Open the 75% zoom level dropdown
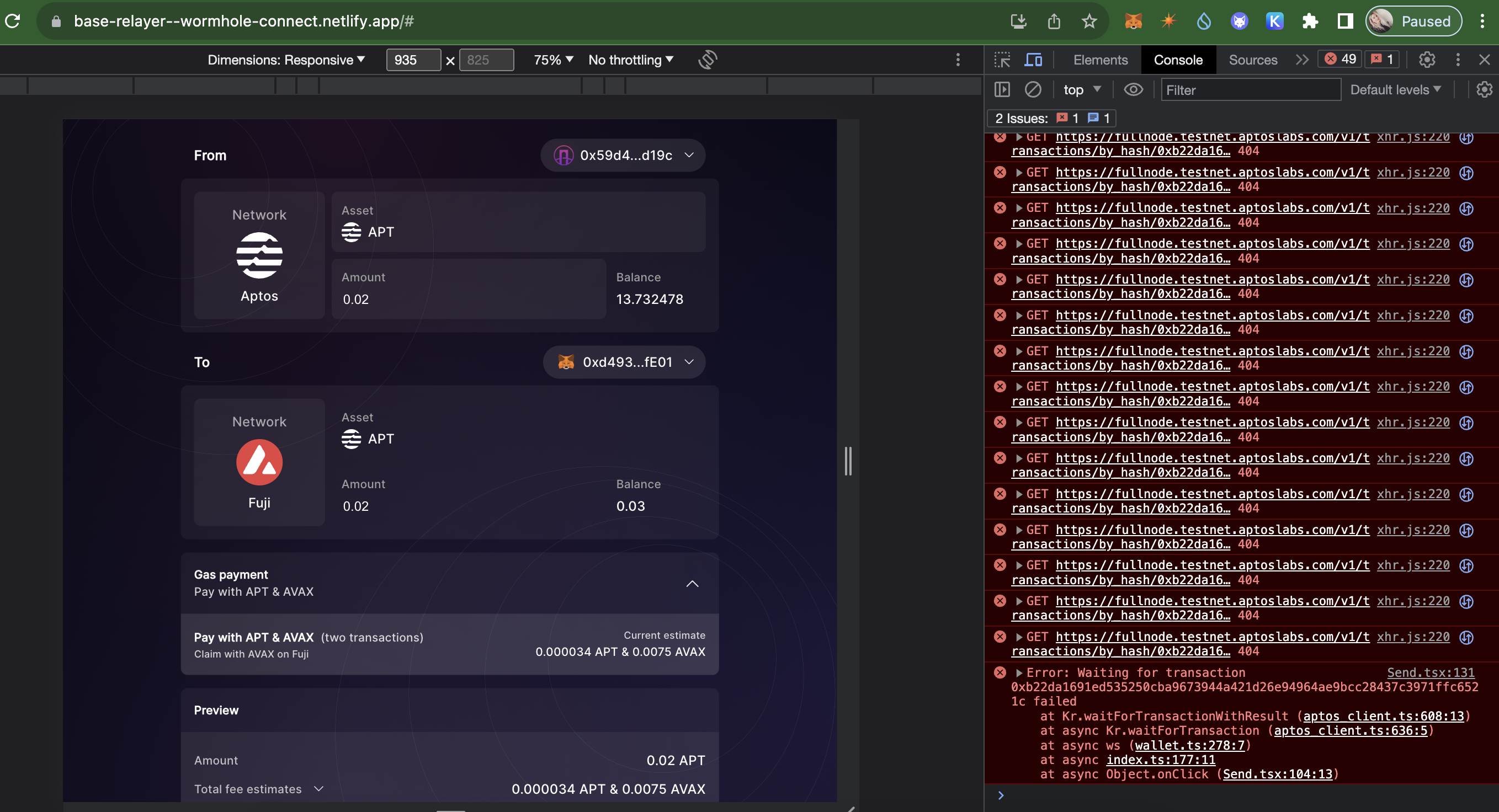This screenshot has width=1499, height=812. coord(551,60)
